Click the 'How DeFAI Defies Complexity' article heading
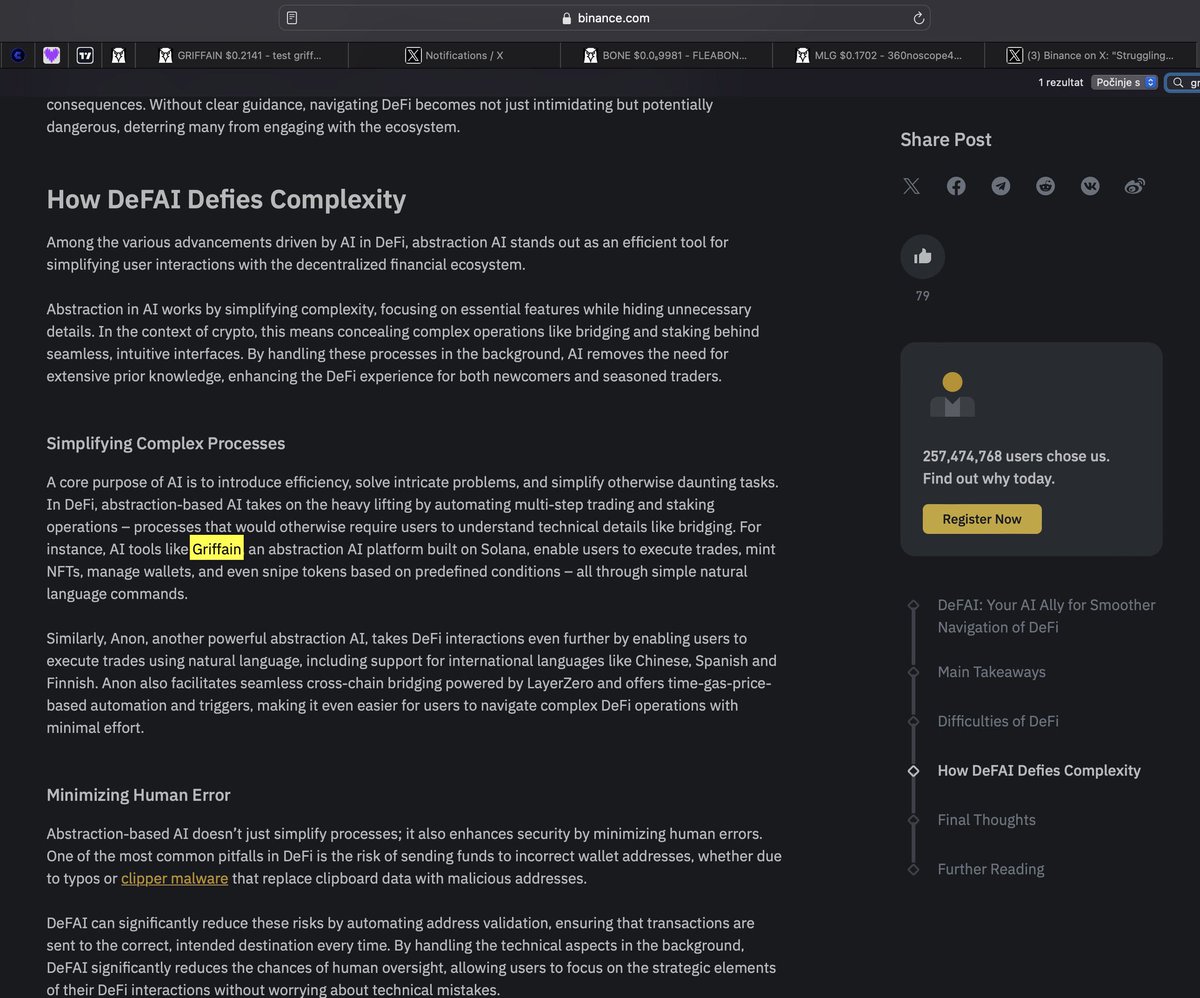This screenshot has height=998, width=1200. coord(226,200)
